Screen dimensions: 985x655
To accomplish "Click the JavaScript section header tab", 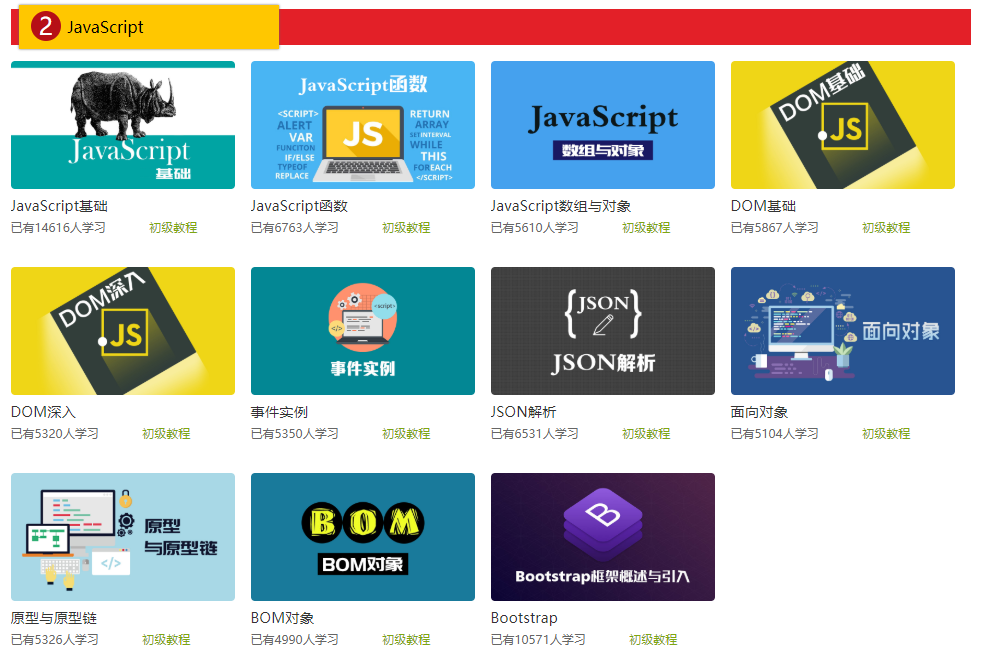I will coord(149,27).
